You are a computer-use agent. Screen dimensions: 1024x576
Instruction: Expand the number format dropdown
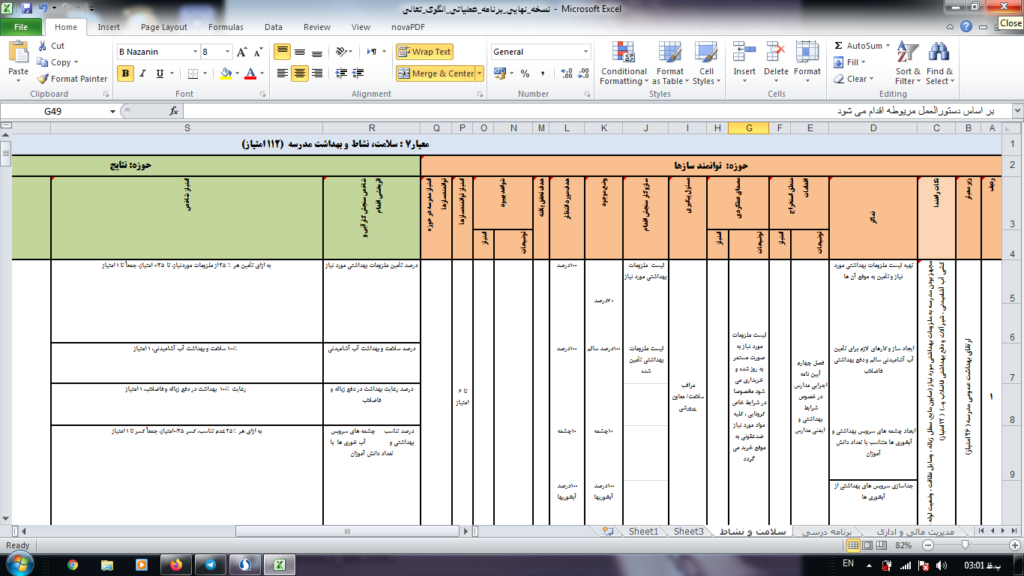[x=585, y=52]
